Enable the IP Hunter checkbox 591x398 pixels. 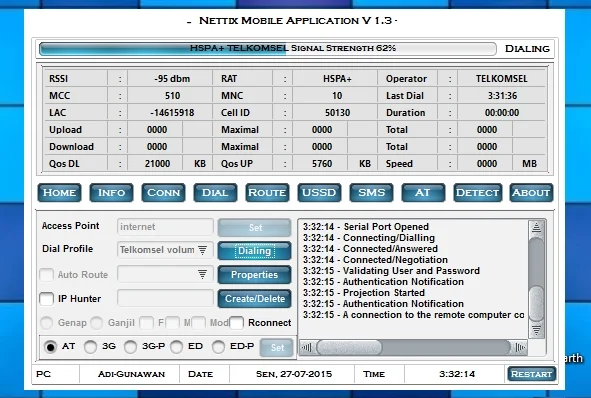point(47,299)
